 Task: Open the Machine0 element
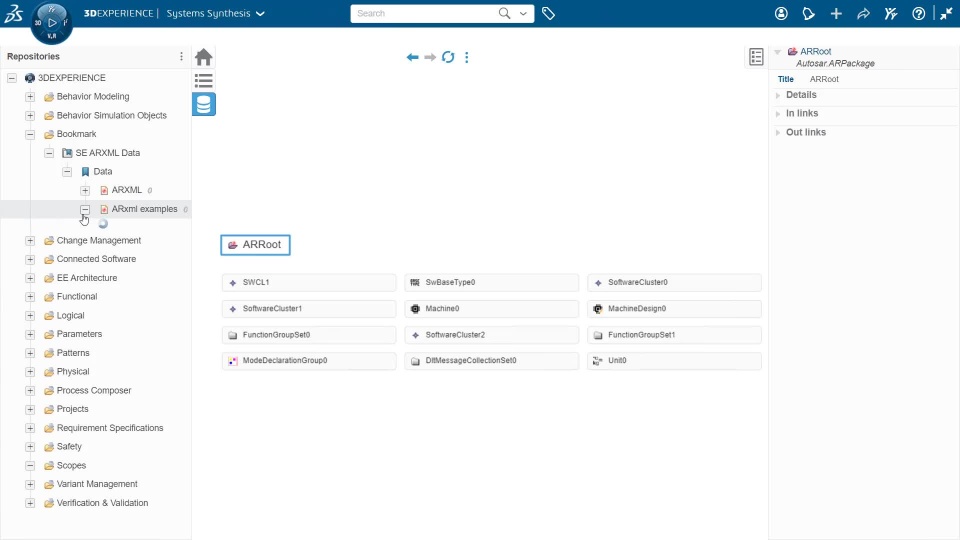point(491,309)
